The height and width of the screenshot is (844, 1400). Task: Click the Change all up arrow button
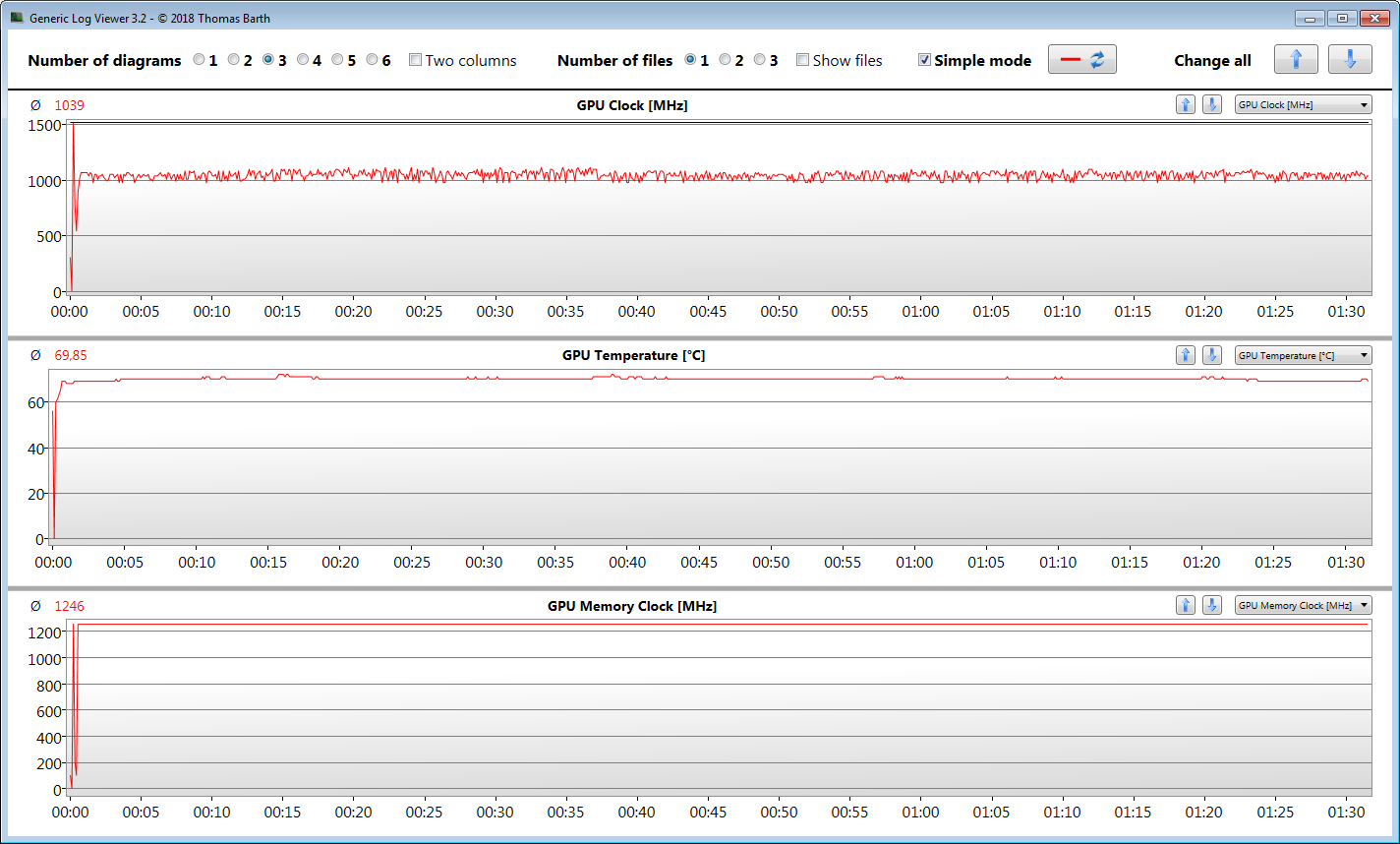pos(1296,60)
